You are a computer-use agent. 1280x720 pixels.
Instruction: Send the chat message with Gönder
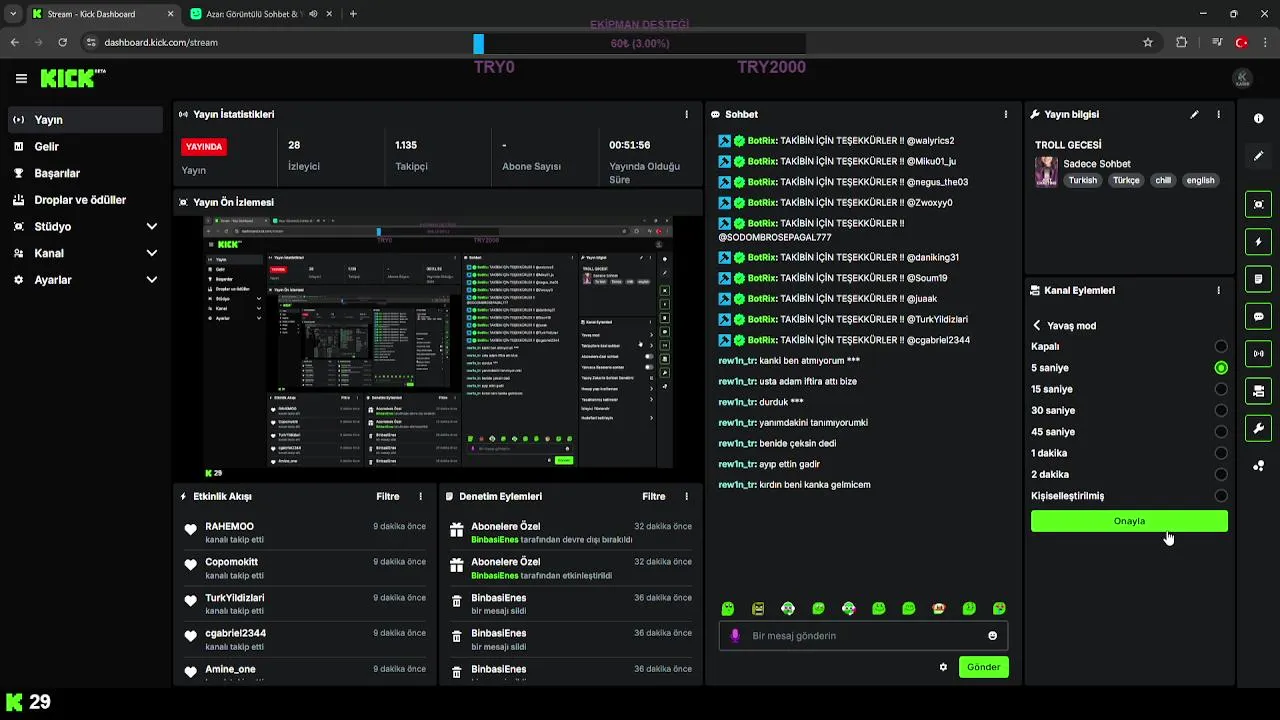pyautogui.click(x=983, y=667)
